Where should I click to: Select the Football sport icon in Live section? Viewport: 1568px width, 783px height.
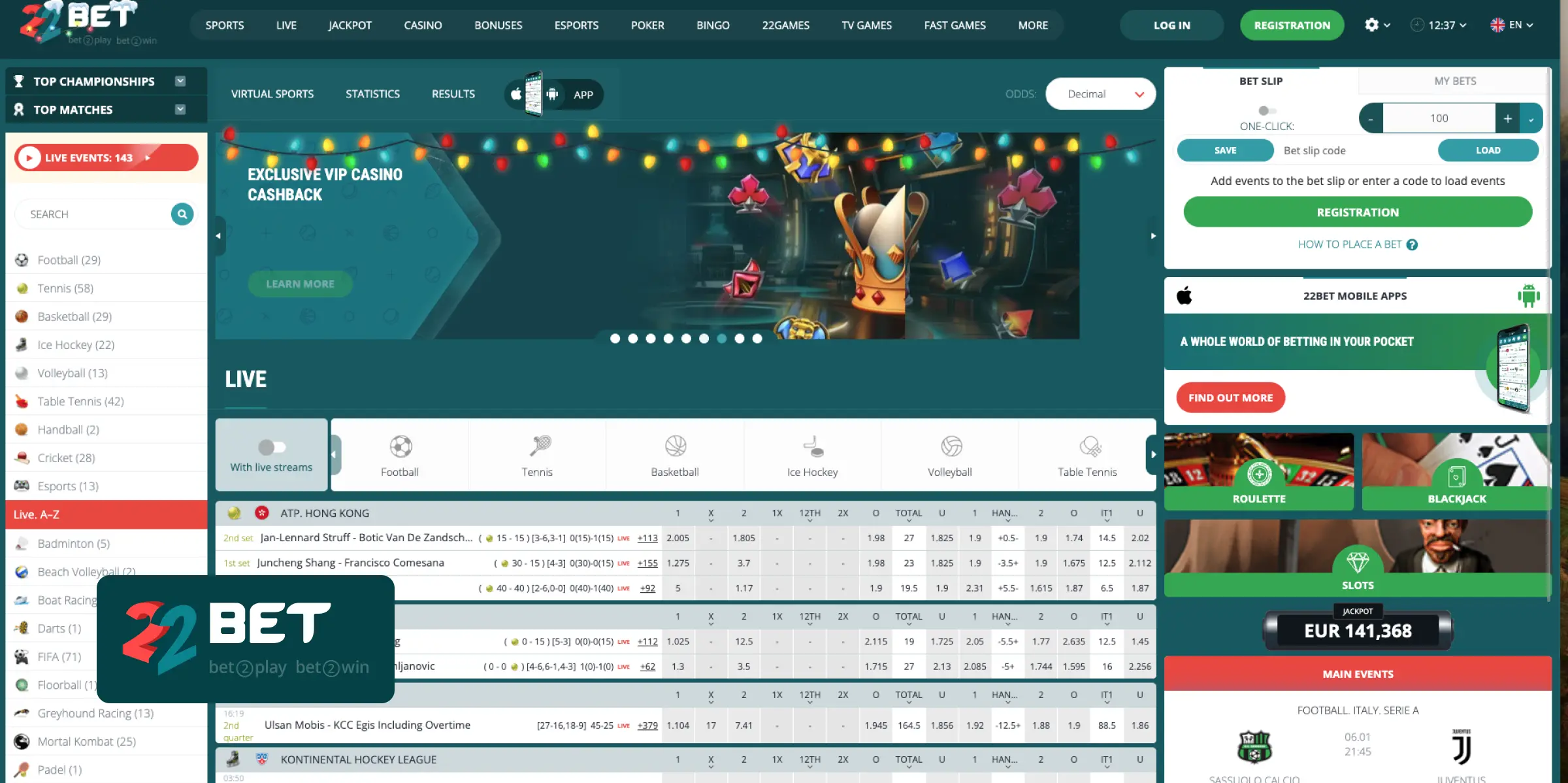coord(399,450)
